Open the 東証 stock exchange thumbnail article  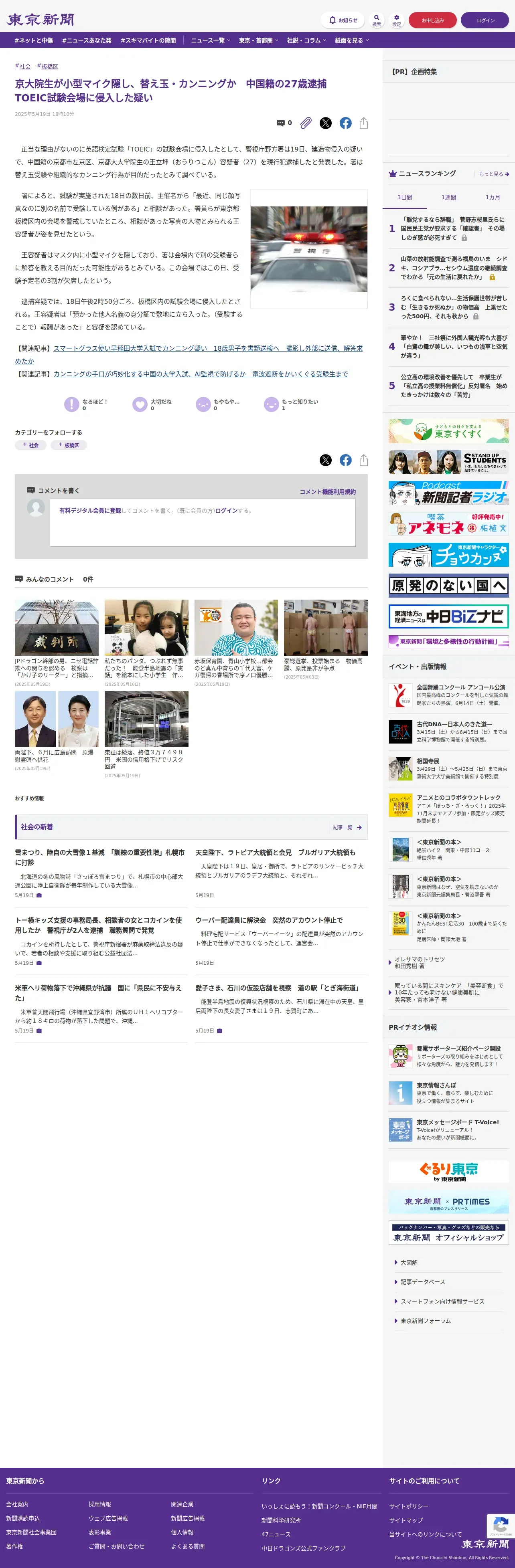coord(146,719)
